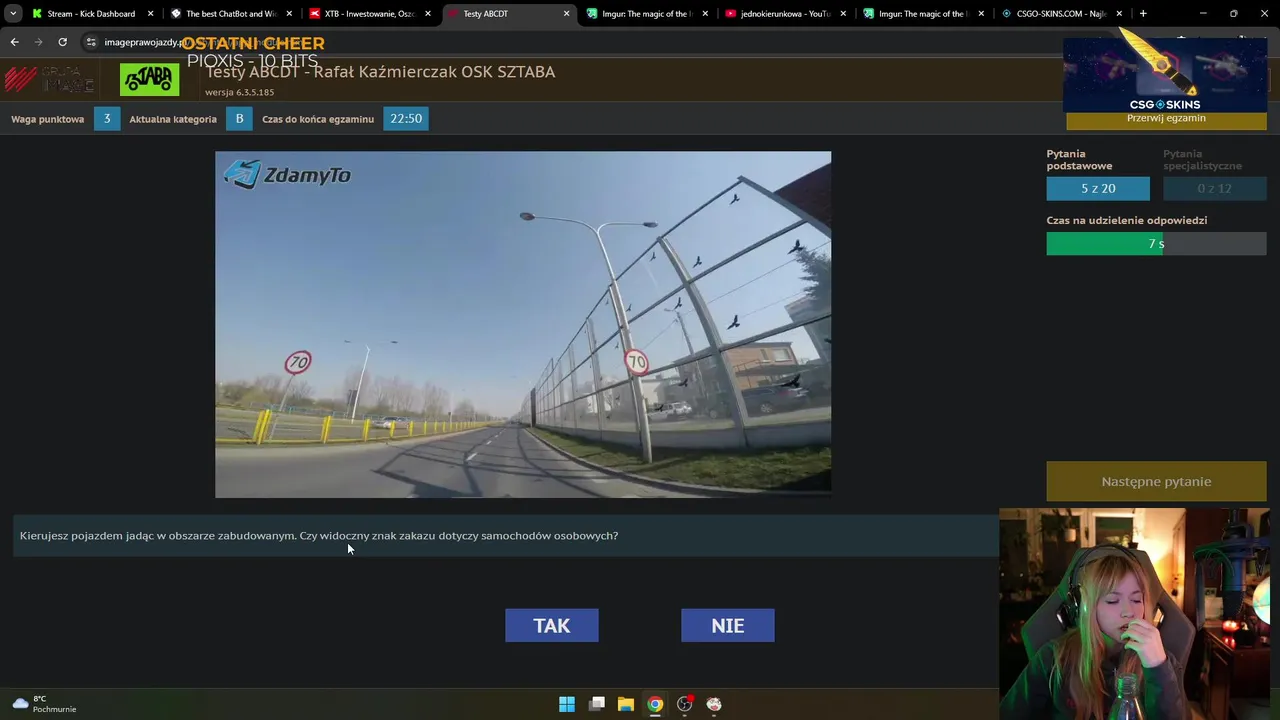Image resolution: width=1280 pixels, height=720 pixels.
Task: Click the Aktualna kategoria value B
Action: [239, 118]
